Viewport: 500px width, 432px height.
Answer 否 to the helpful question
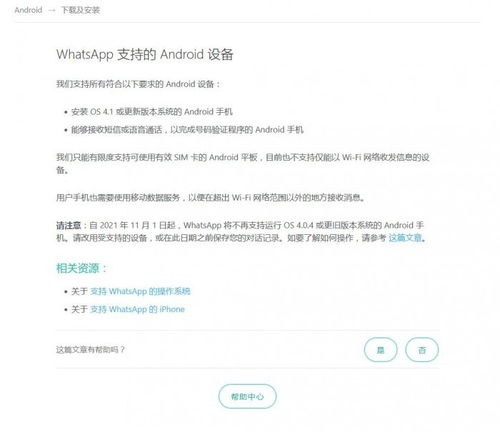pyautogui.click(x=422, y=350)
